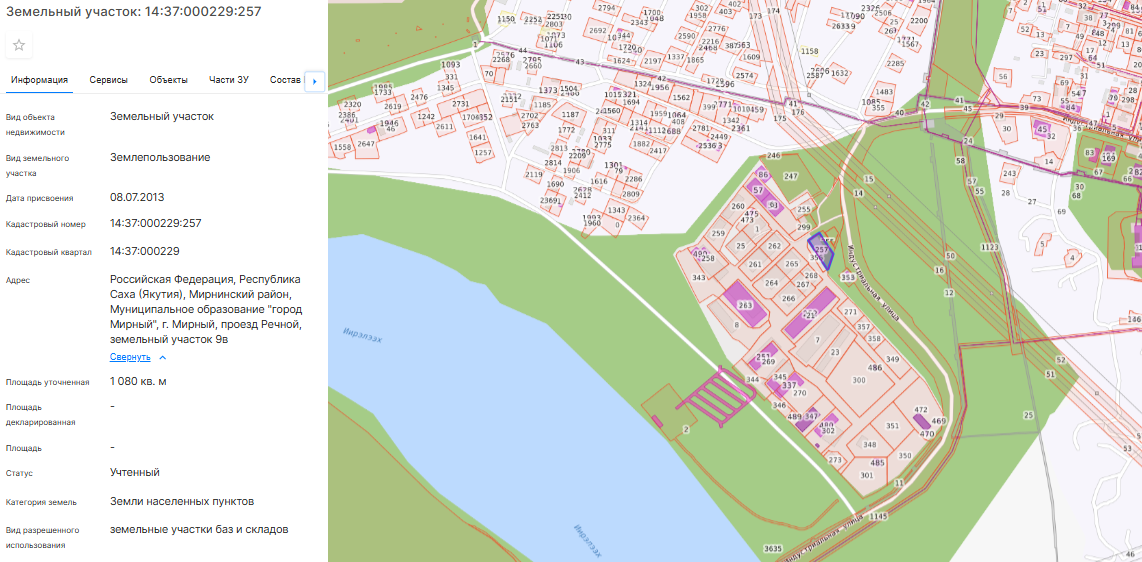The width and height of the screenshot is (1142, 562).
Task: Select the Части ЗУ tab
Action: point(229,80)
